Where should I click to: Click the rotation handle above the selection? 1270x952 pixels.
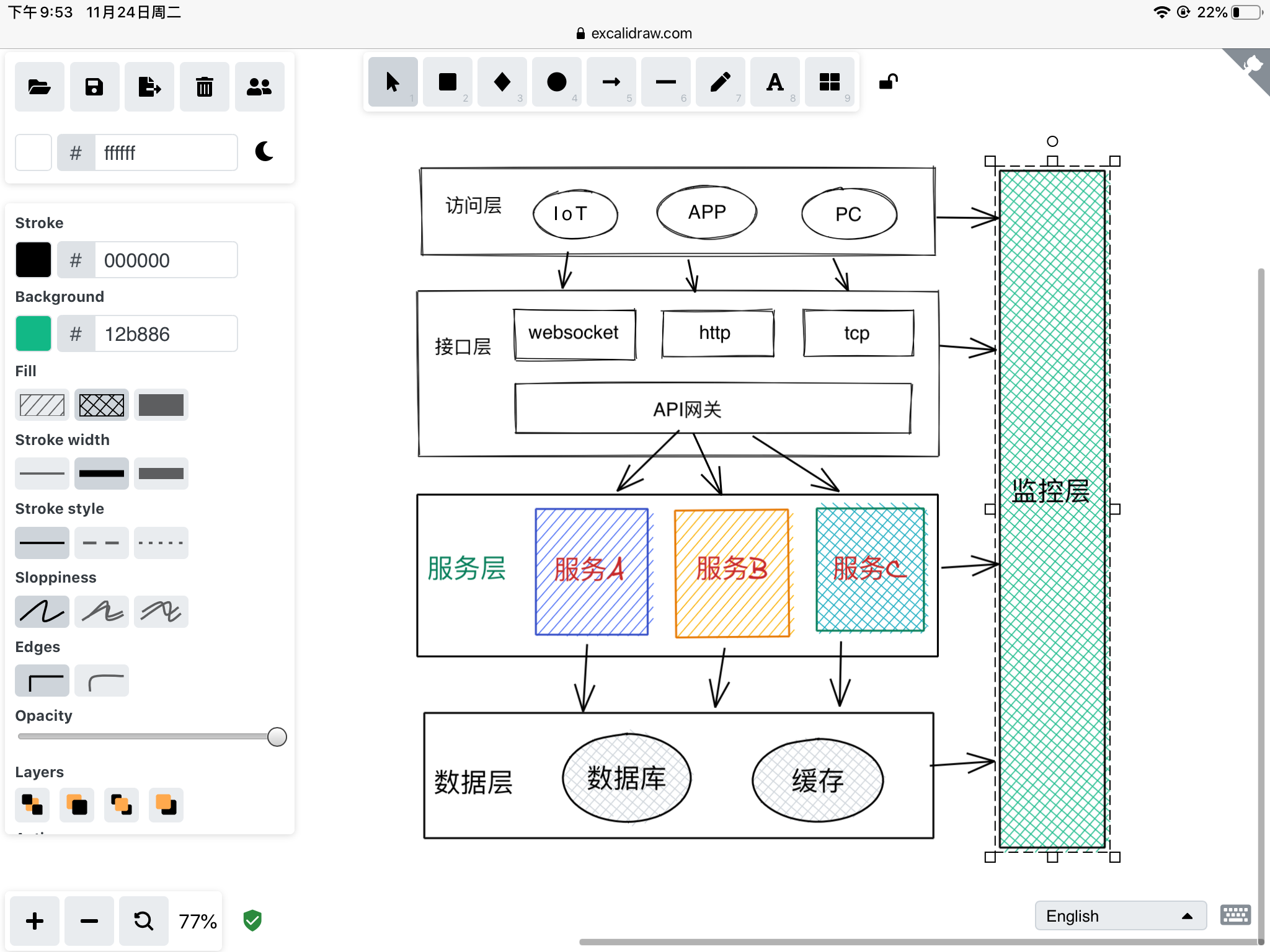(1052, 141)
